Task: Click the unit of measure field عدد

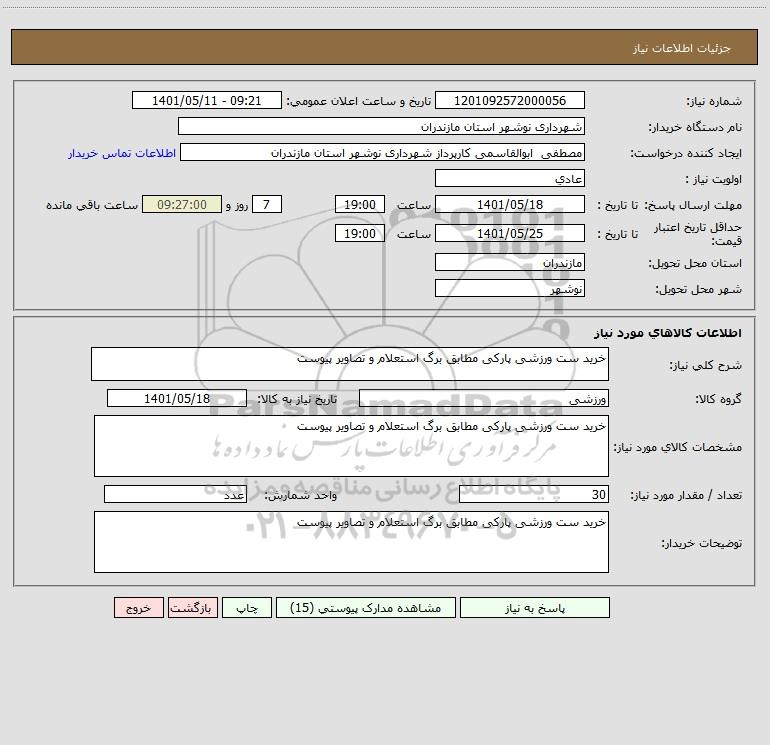Action: click(x=175, y=495)
